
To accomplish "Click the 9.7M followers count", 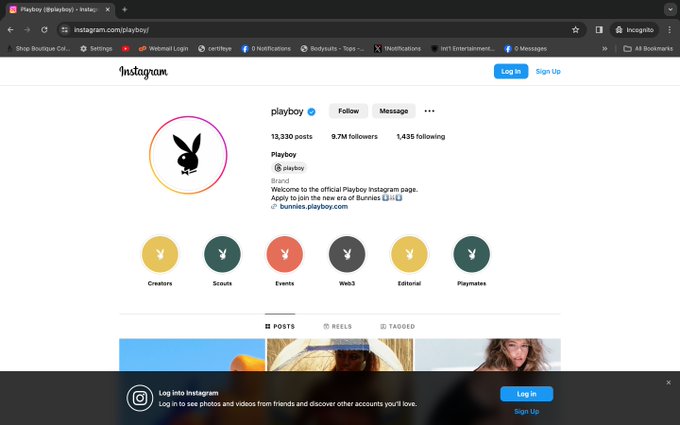I will coord(354,137).
